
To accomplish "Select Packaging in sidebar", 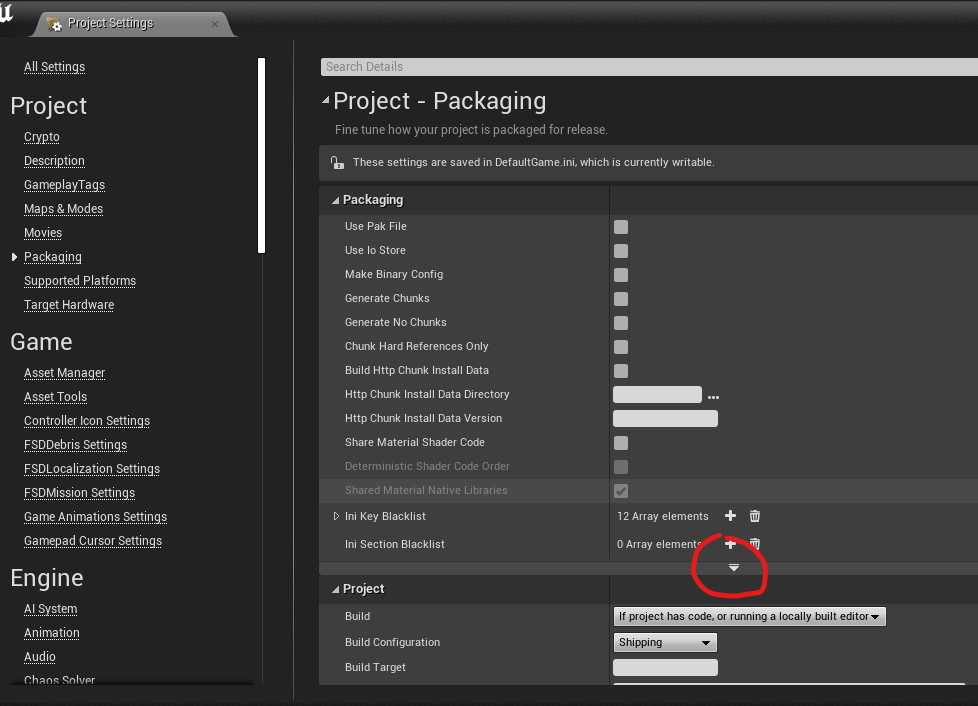I will (x=53, y=257).
